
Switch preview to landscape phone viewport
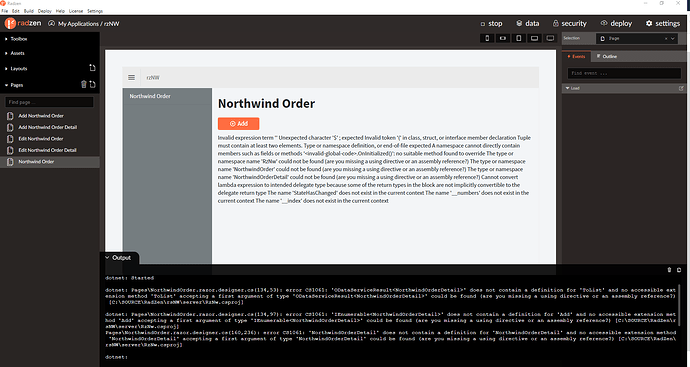503,38
